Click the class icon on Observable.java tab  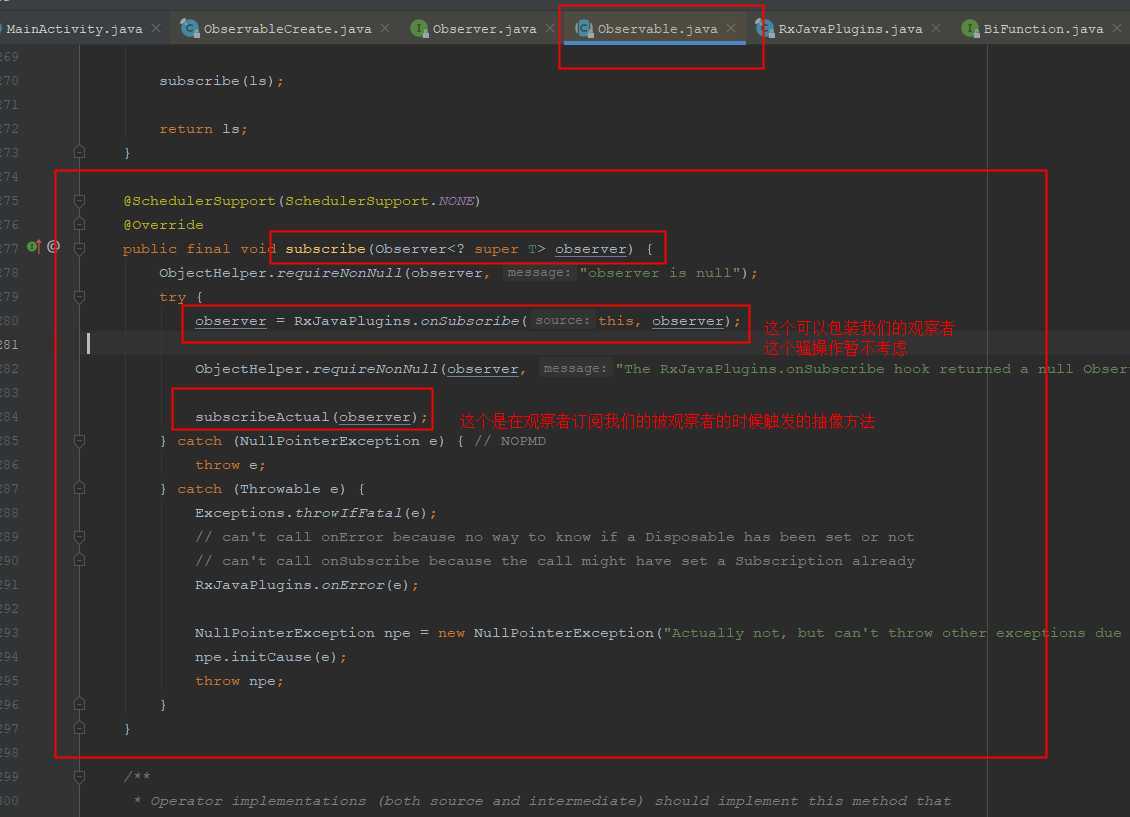click(584, 28)
